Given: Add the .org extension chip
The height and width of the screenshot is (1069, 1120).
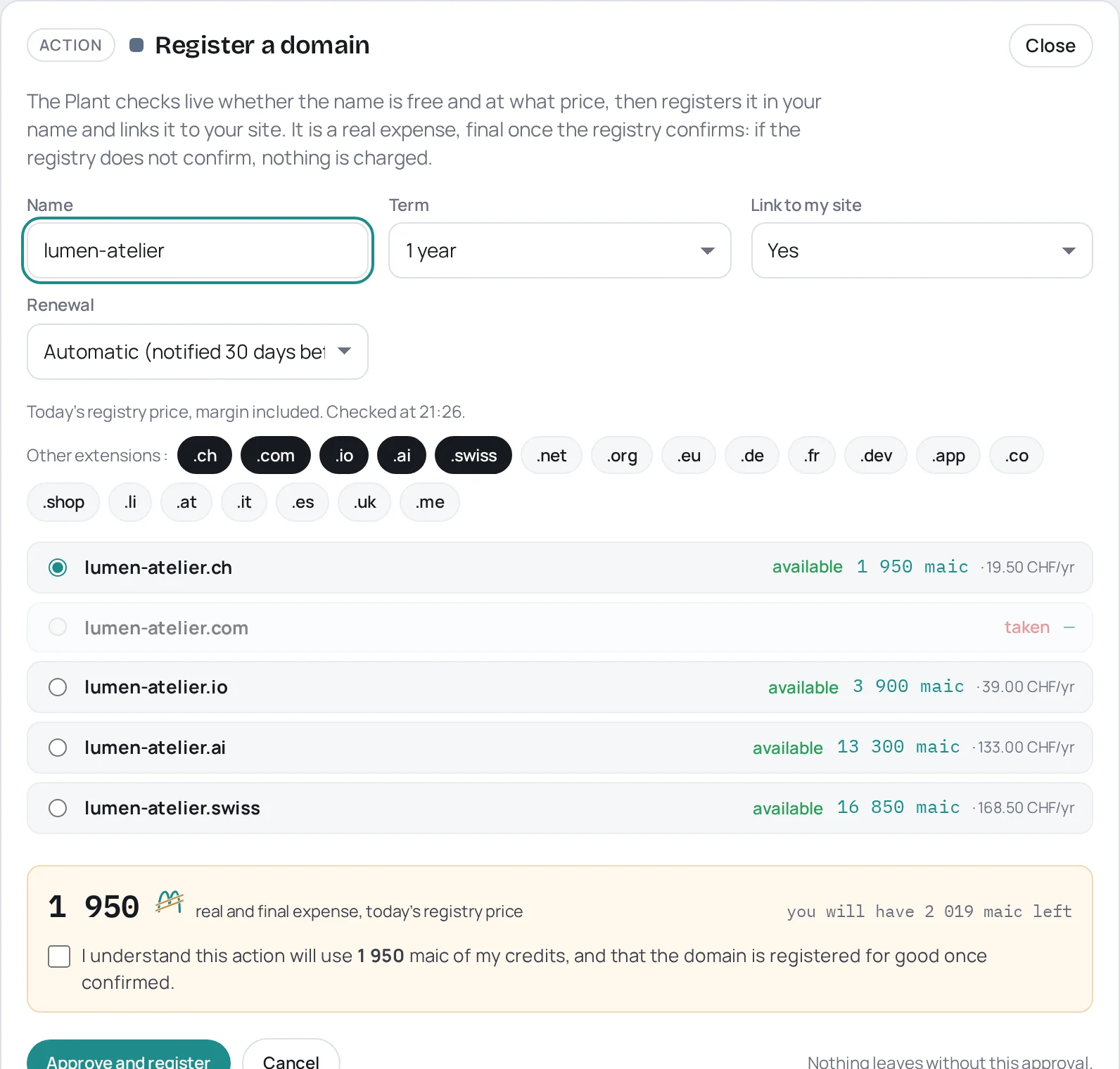Looking at the screenshot, I should 622,456.
